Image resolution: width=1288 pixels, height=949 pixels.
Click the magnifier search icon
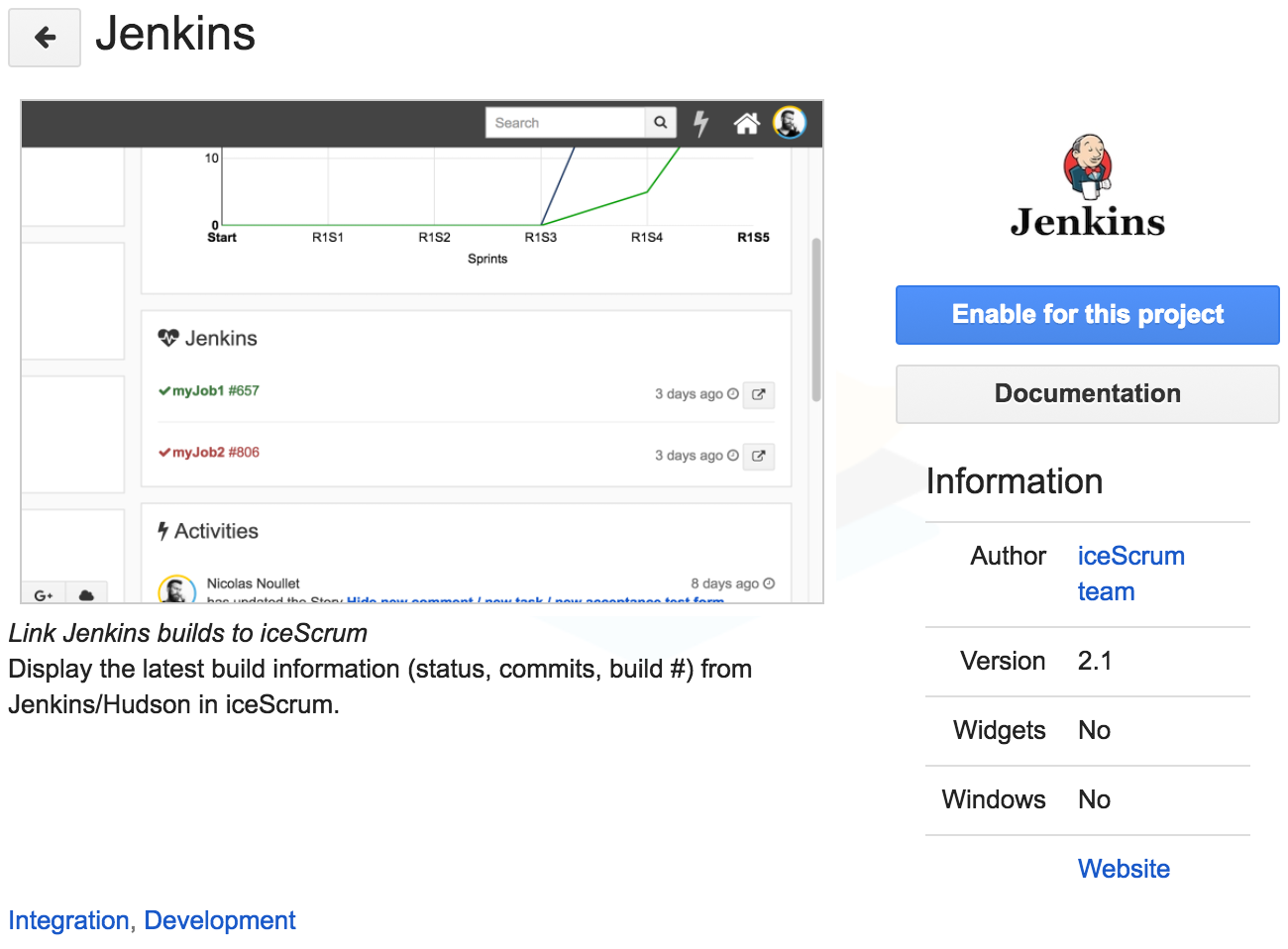[x=661, y=123]
